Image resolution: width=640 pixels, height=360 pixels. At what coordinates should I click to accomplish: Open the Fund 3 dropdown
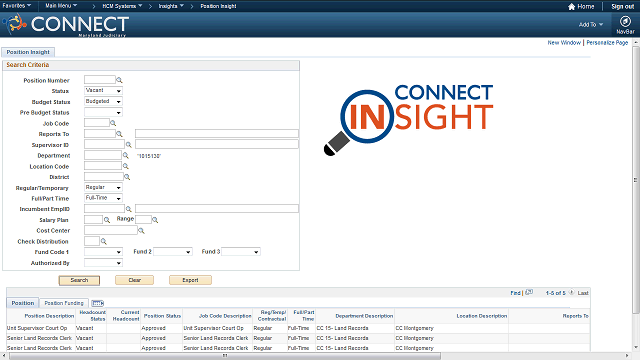click(x=241, y=252)
